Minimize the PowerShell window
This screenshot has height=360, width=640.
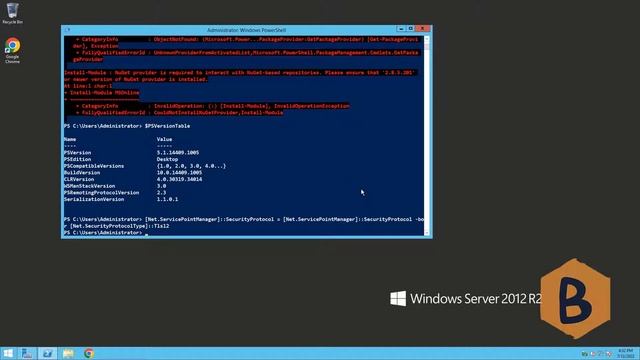point(401,29)
